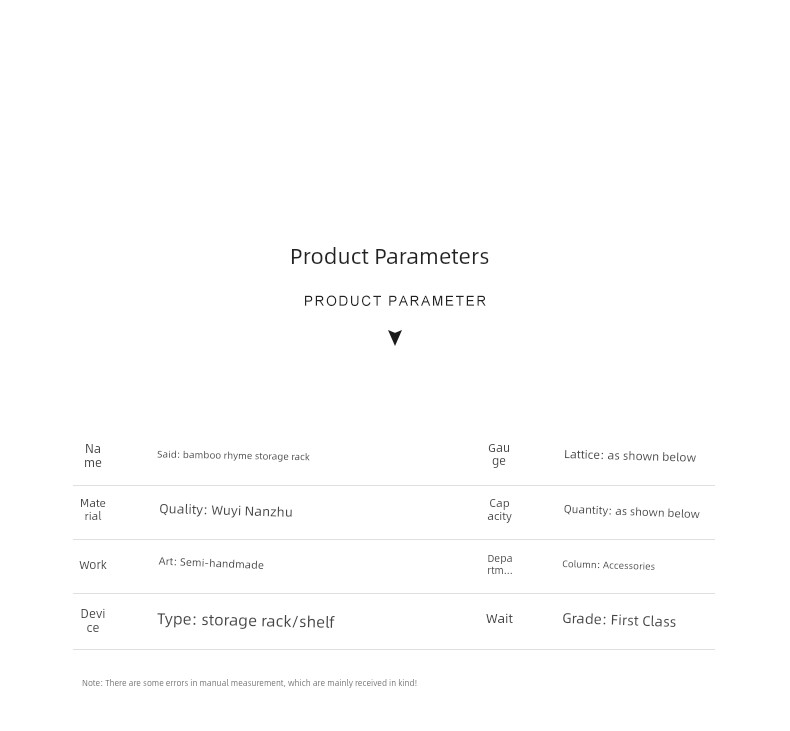This screenshot has height=731, width=790.
Task: Select the Material row label
Action: (93, 509)
